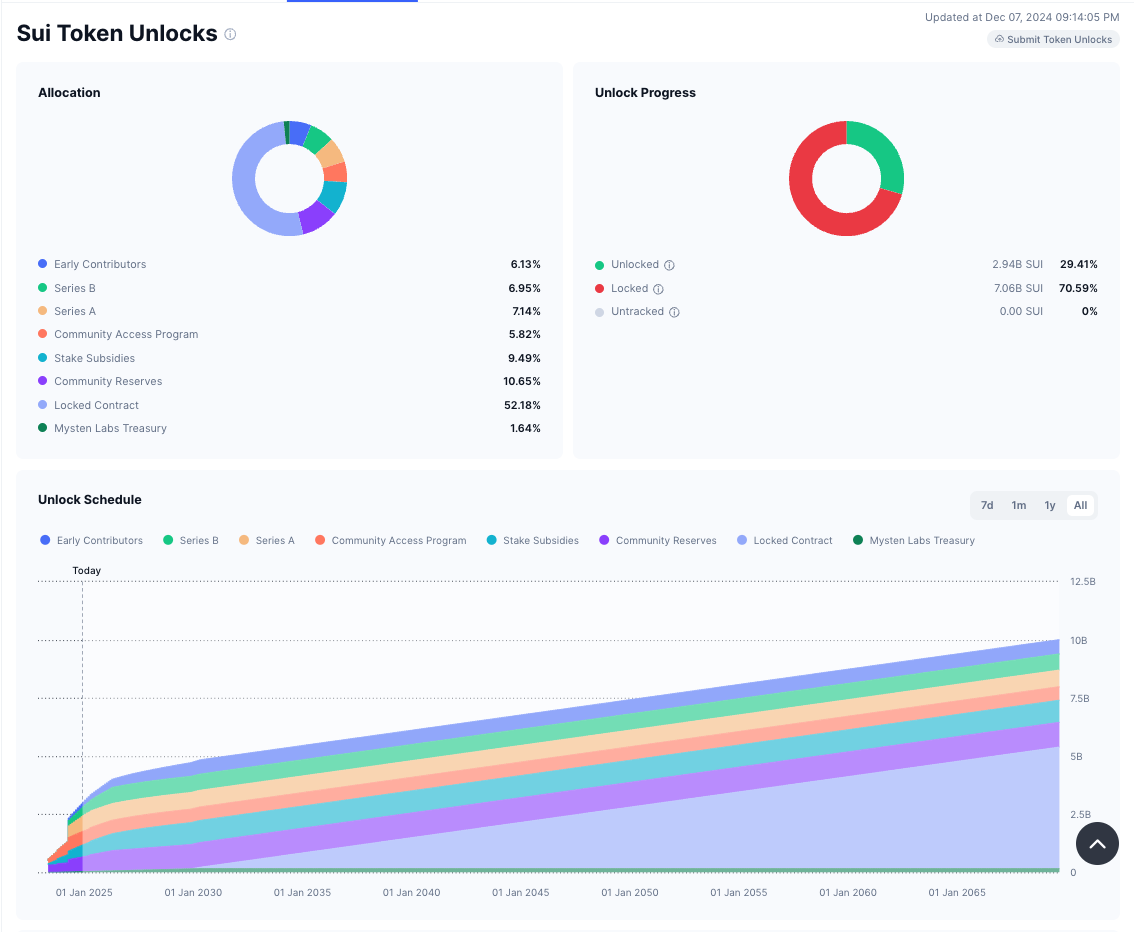Select the 10.65% allocation value

coord(522,381)
